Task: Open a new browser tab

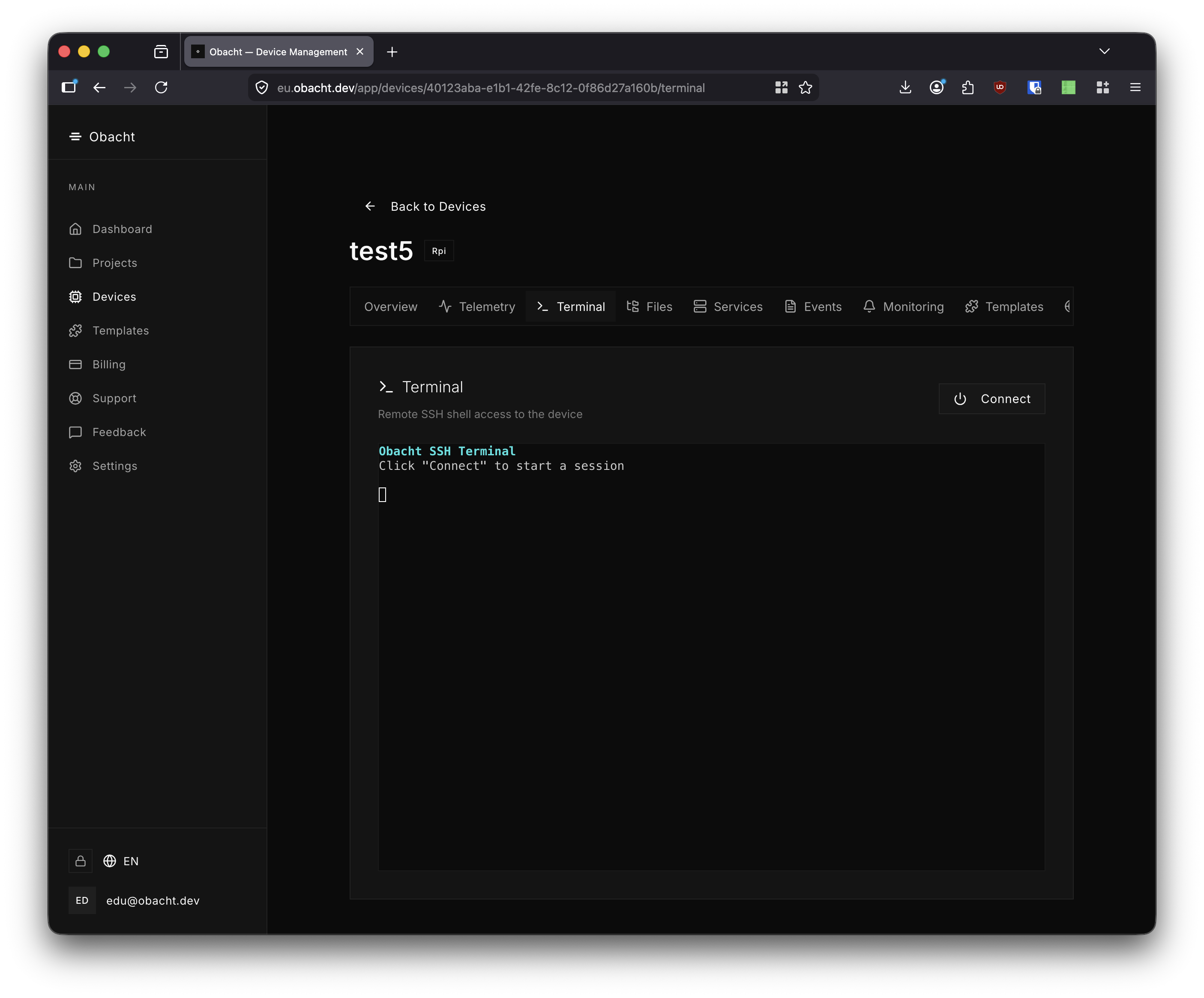Action: (392, 51)
